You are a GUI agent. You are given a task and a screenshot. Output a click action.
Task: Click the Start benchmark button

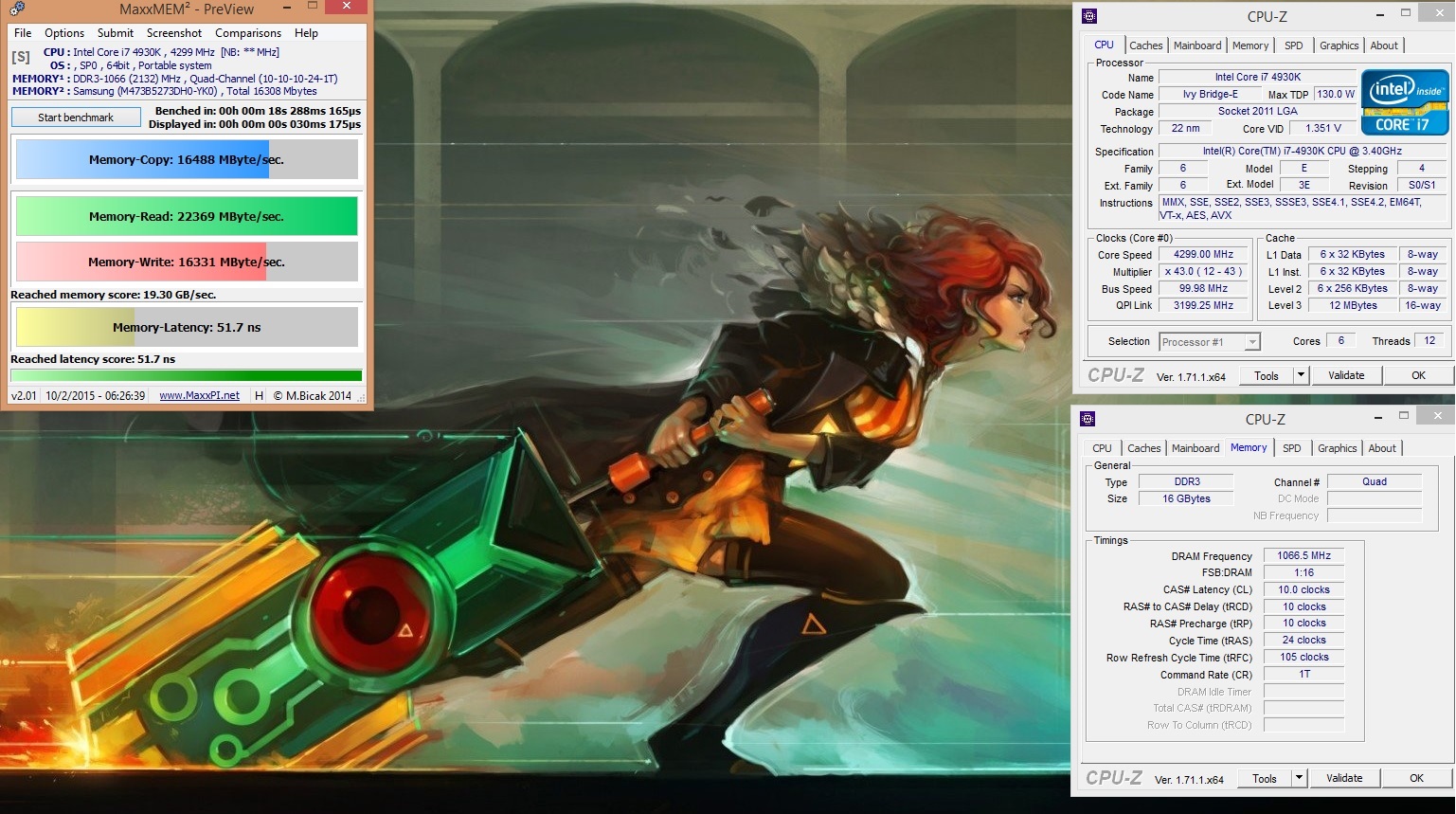pyautogui.click(x=76, y=118)
